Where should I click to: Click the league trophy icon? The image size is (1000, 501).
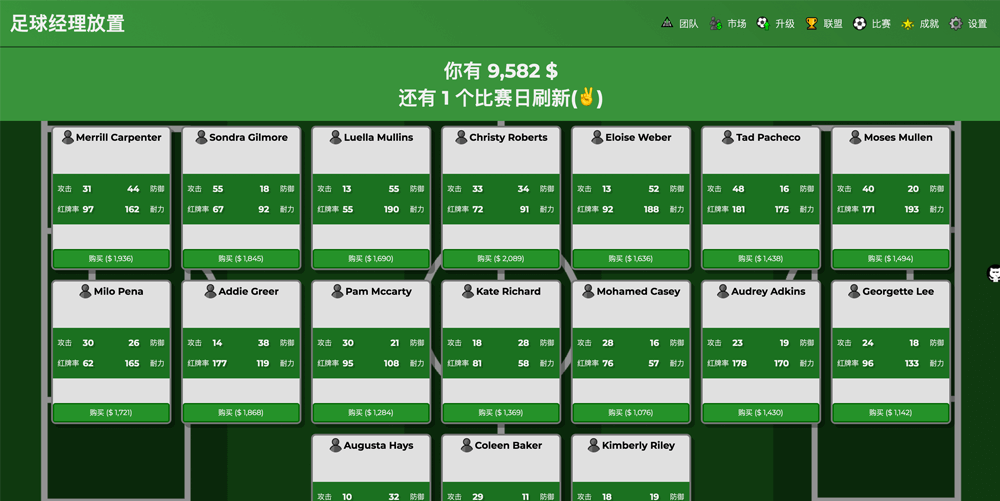[811, 24]
